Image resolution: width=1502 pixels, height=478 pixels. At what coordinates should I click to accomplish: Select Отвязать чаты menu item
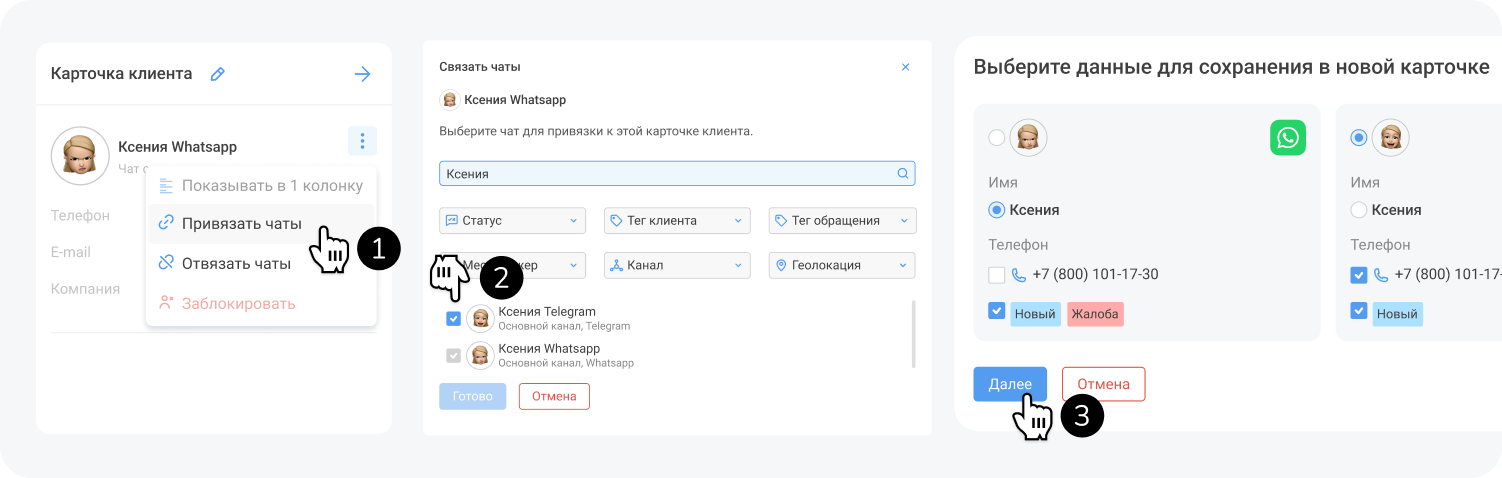[236, 263]
